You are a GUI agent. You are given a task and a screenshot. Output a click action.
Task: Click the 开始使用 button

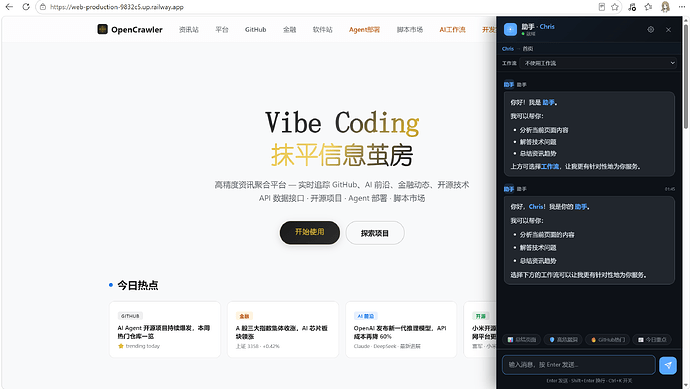coord(310,232)
